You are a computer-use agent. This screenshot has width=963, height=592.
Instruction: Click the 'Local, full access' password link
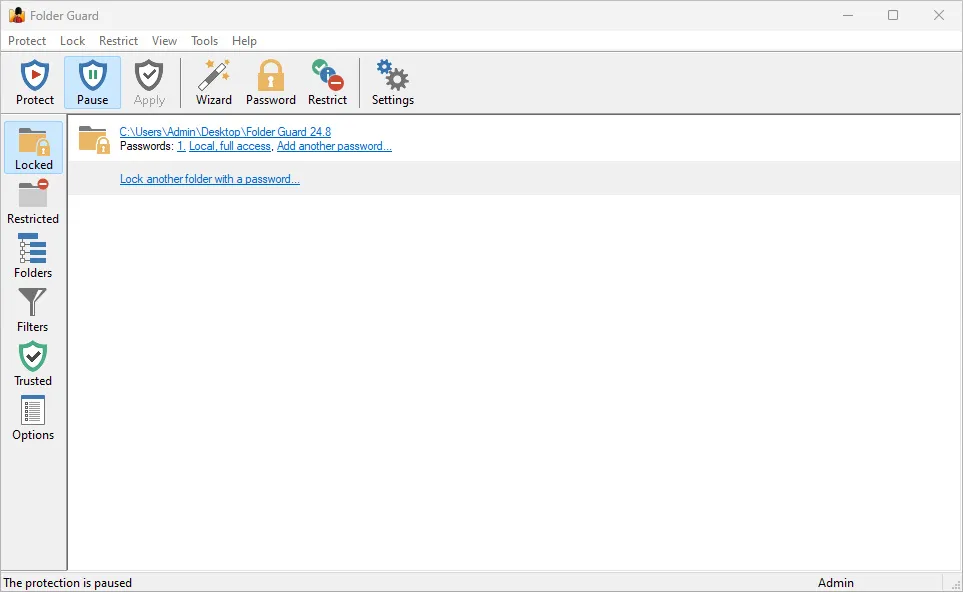point(230,146)
